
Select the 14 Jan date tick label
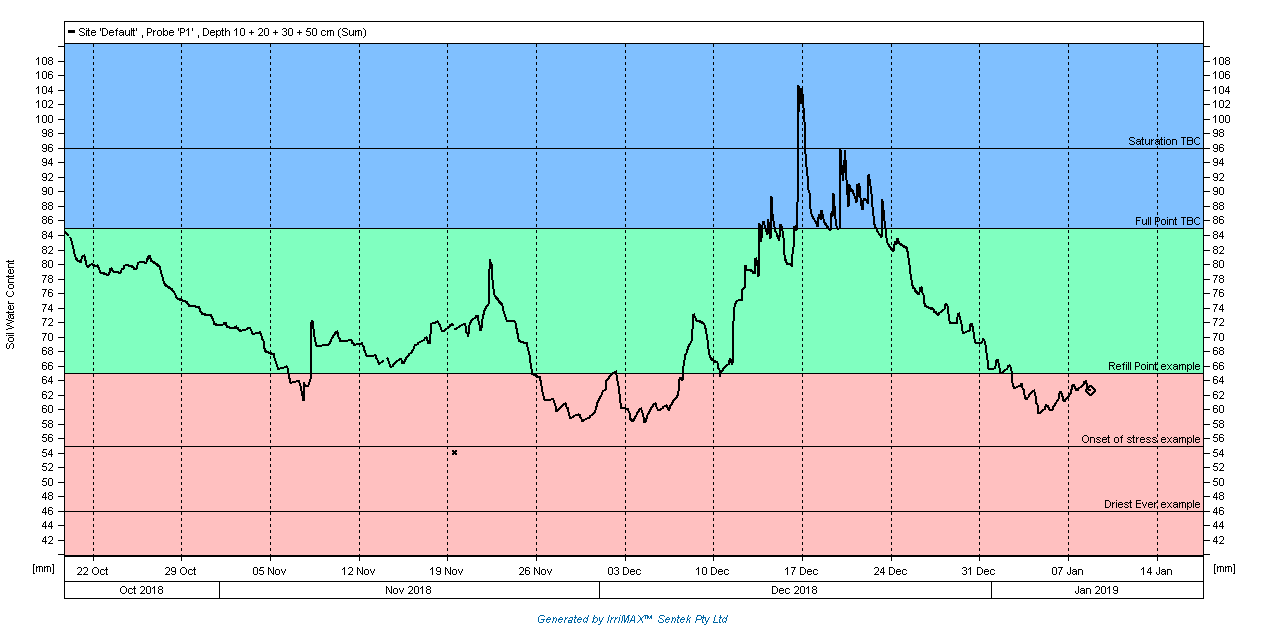(1157, 571)
